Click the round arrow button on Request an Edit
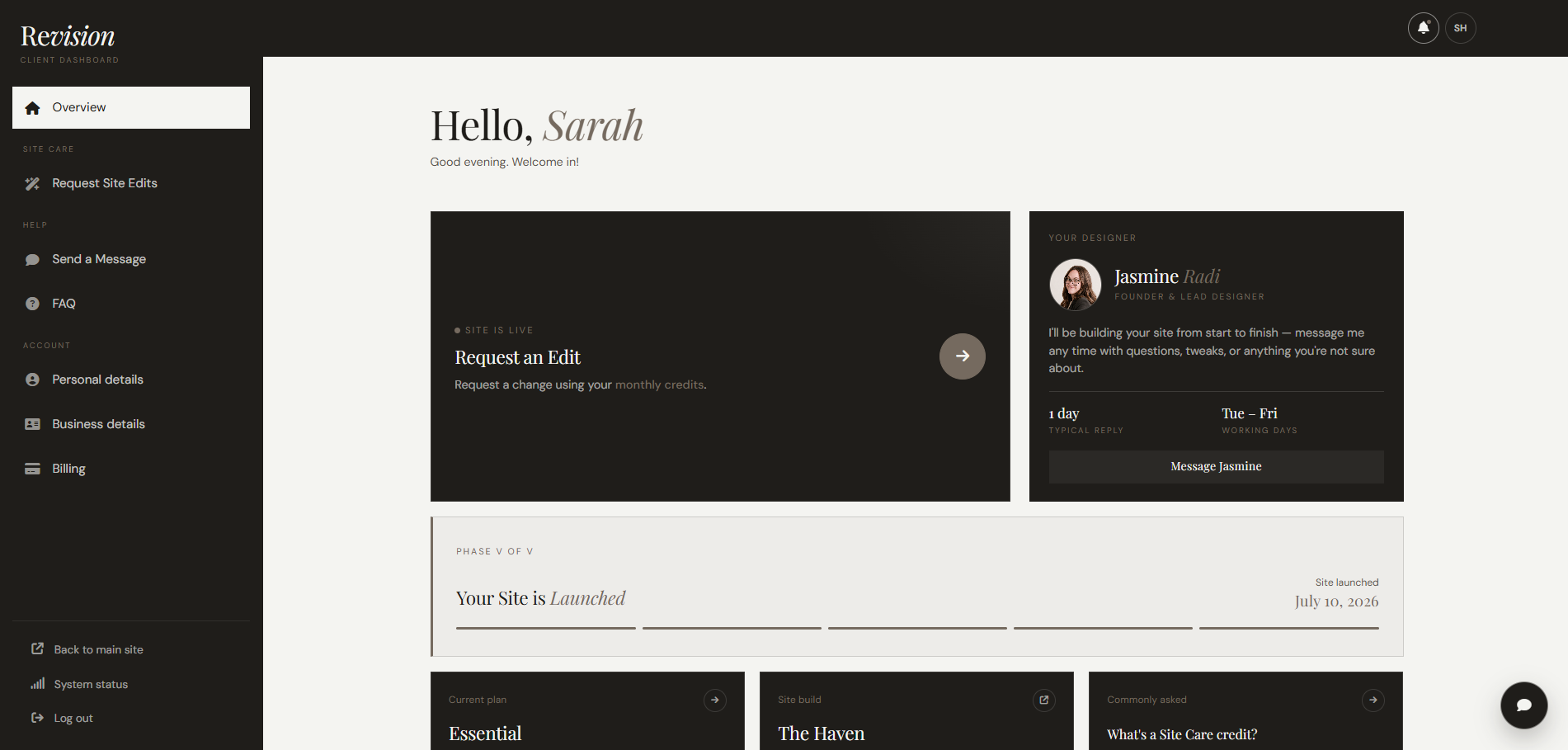This screenshot has width=1568, height=750. (x=962, y=356)
